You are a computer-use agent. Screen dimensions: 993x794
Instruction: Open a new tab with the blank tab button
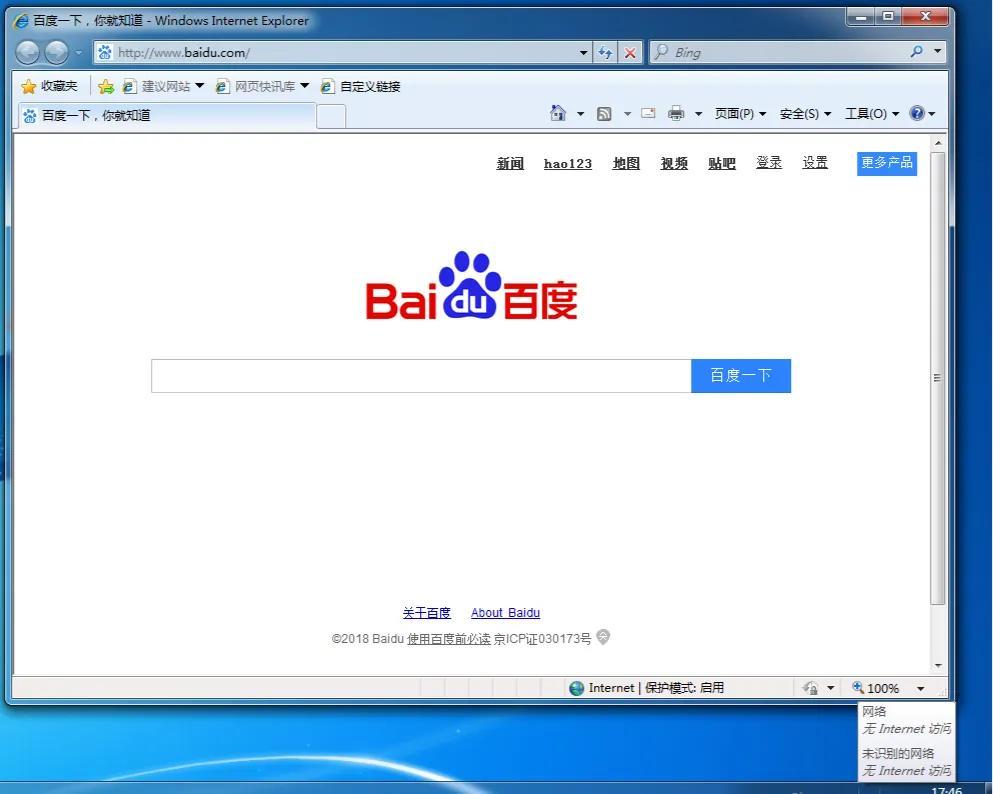331,117
